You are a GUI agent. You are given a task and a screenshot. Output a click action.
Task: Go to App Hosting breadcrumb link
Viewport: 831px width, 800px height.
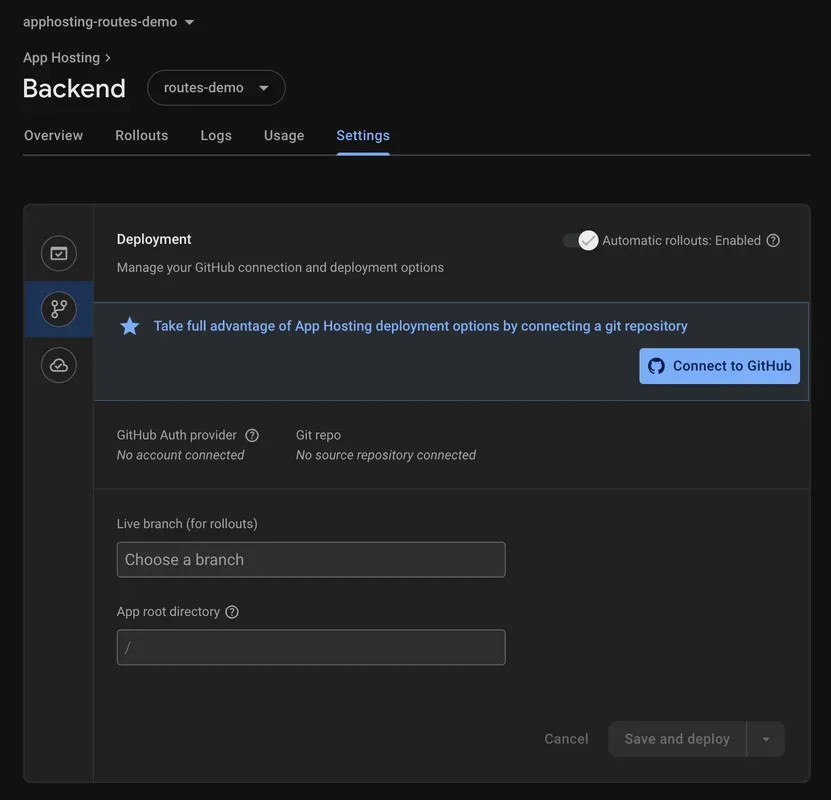pyautogui.click(x=61, y=58)
